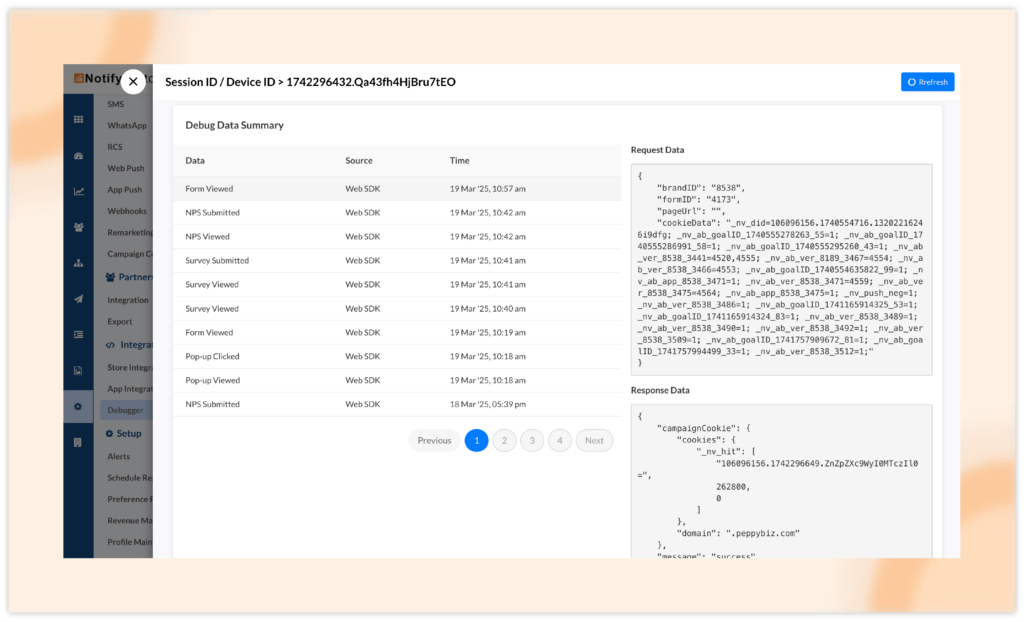This screenshot has height=622, width=1024.
Task: Select SMS in the side menu
Action: click(116, 104)
